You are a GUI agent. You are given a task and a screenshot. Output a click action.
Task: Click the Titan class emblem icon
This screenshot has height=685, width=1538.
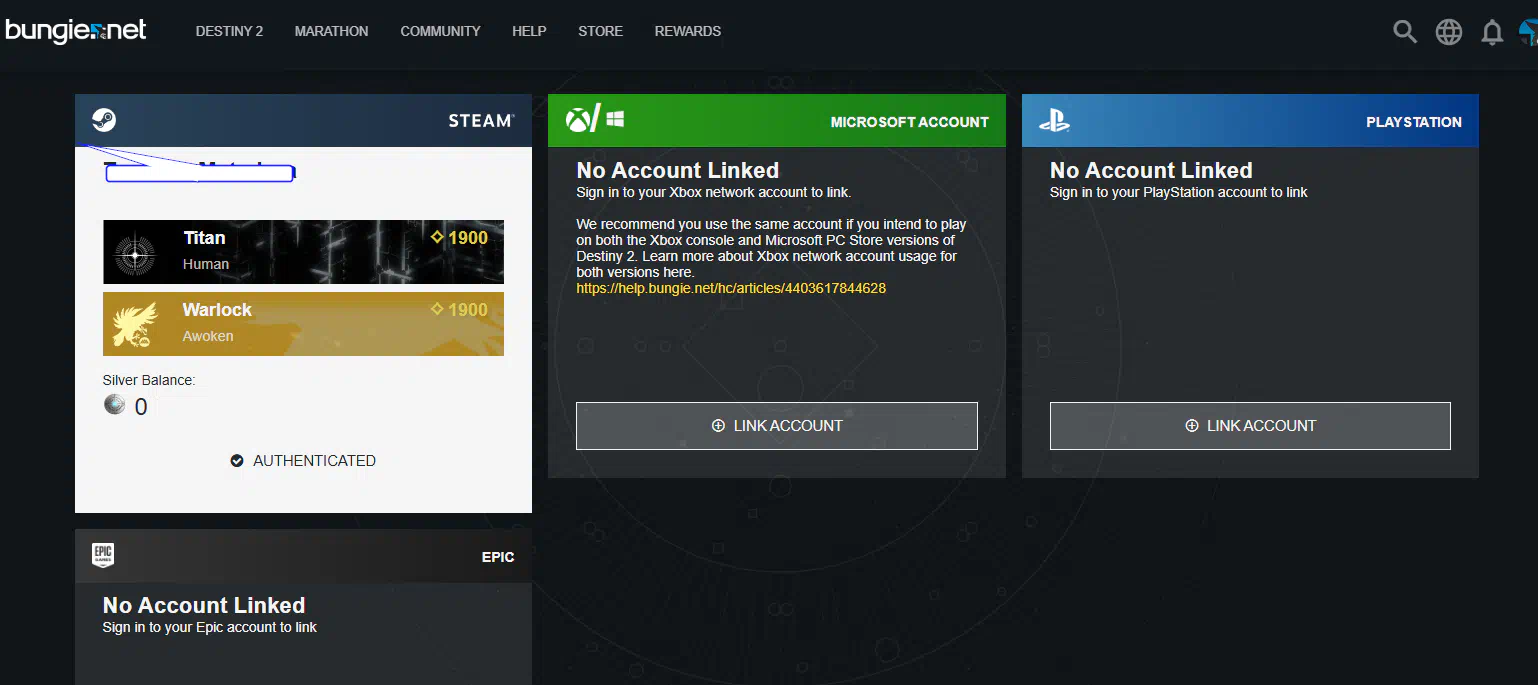pyautogui.click(x=135, y=253)
